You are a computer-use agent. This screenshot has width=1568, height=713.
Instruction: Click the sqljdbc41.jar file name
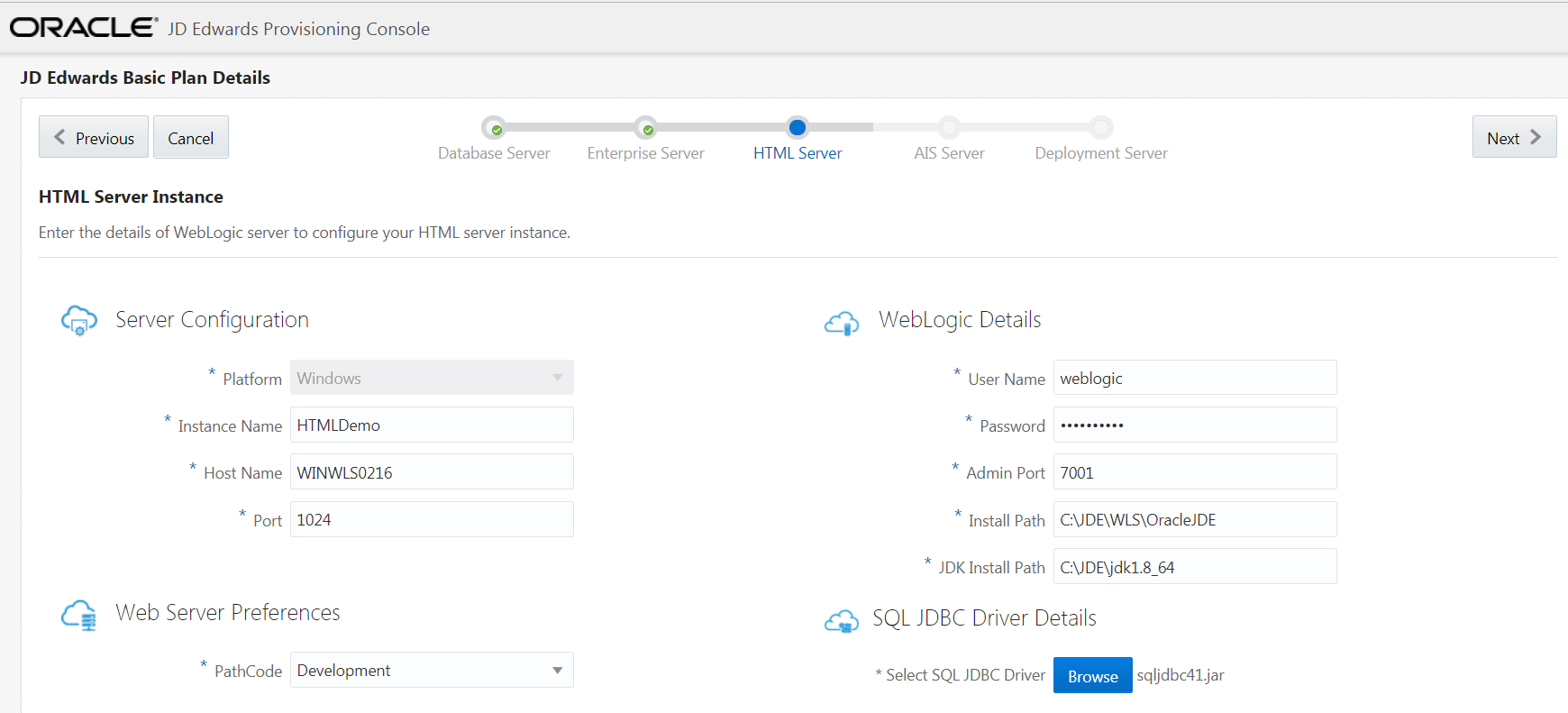[1181, 675]
